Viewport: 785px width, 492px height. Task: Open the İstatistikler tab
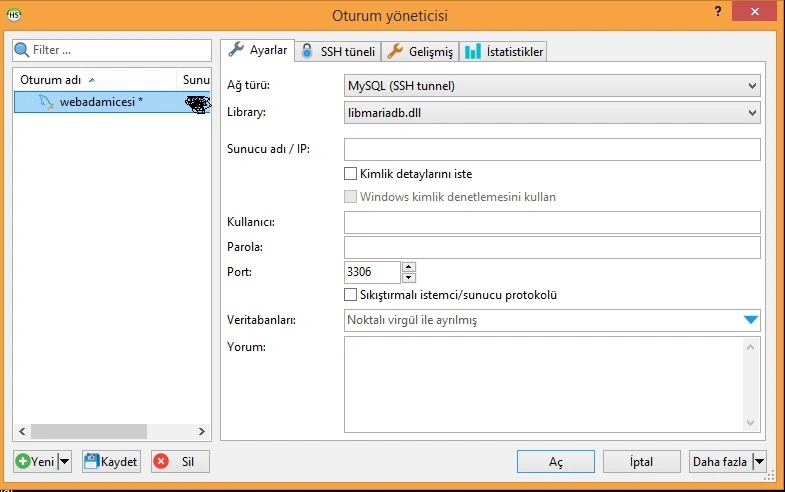[x=503, y=52]
